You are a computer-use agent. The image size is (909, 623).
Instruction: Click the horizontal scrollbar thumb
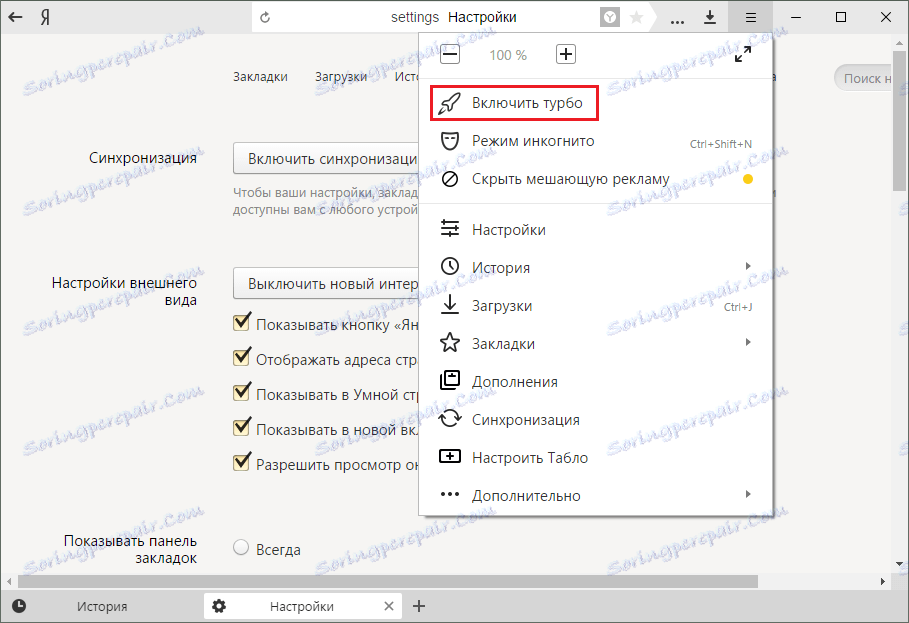387,581
